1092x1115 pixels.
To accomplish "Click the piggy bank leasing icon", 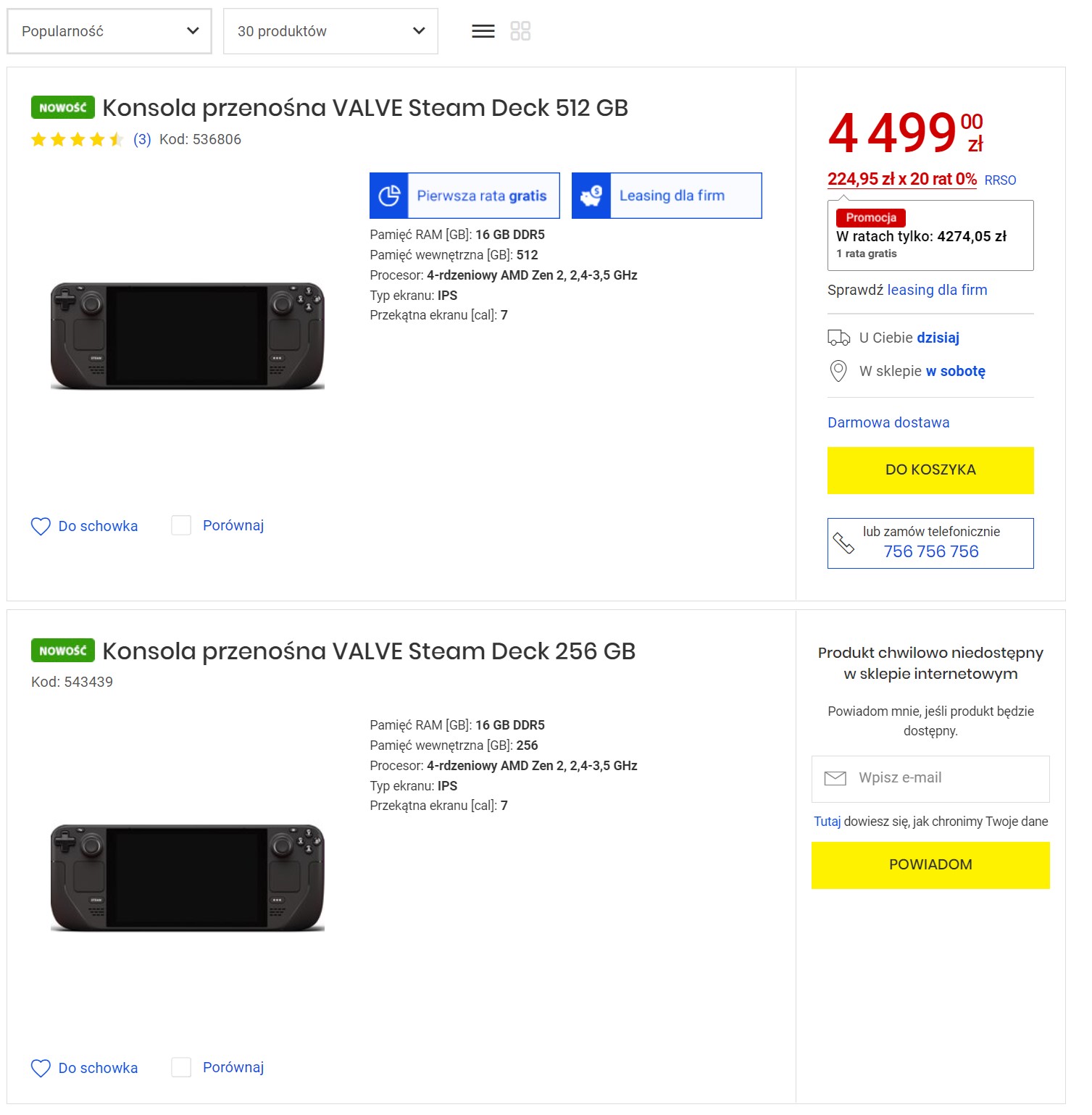I will 591,196.
